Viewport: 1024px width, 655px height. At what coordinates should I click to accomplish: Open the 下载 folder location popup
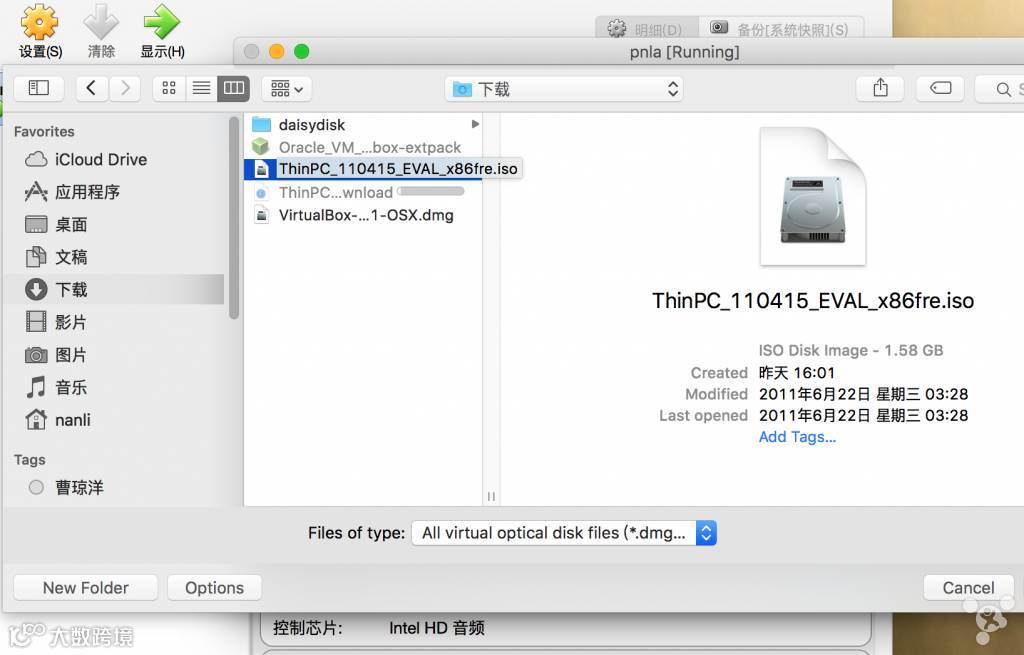click(564, 89)
